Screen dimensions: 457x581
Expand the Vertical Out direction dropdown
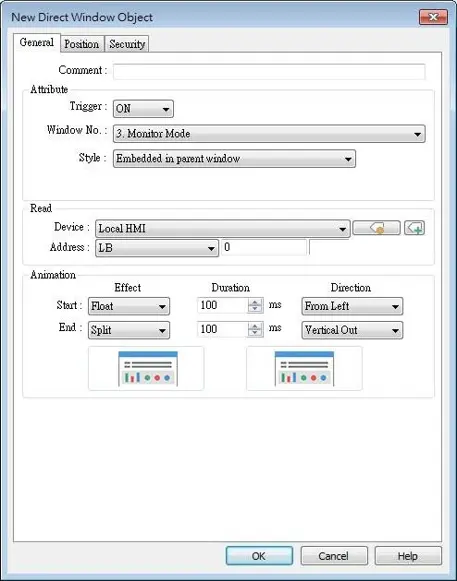tap(352, 330)
